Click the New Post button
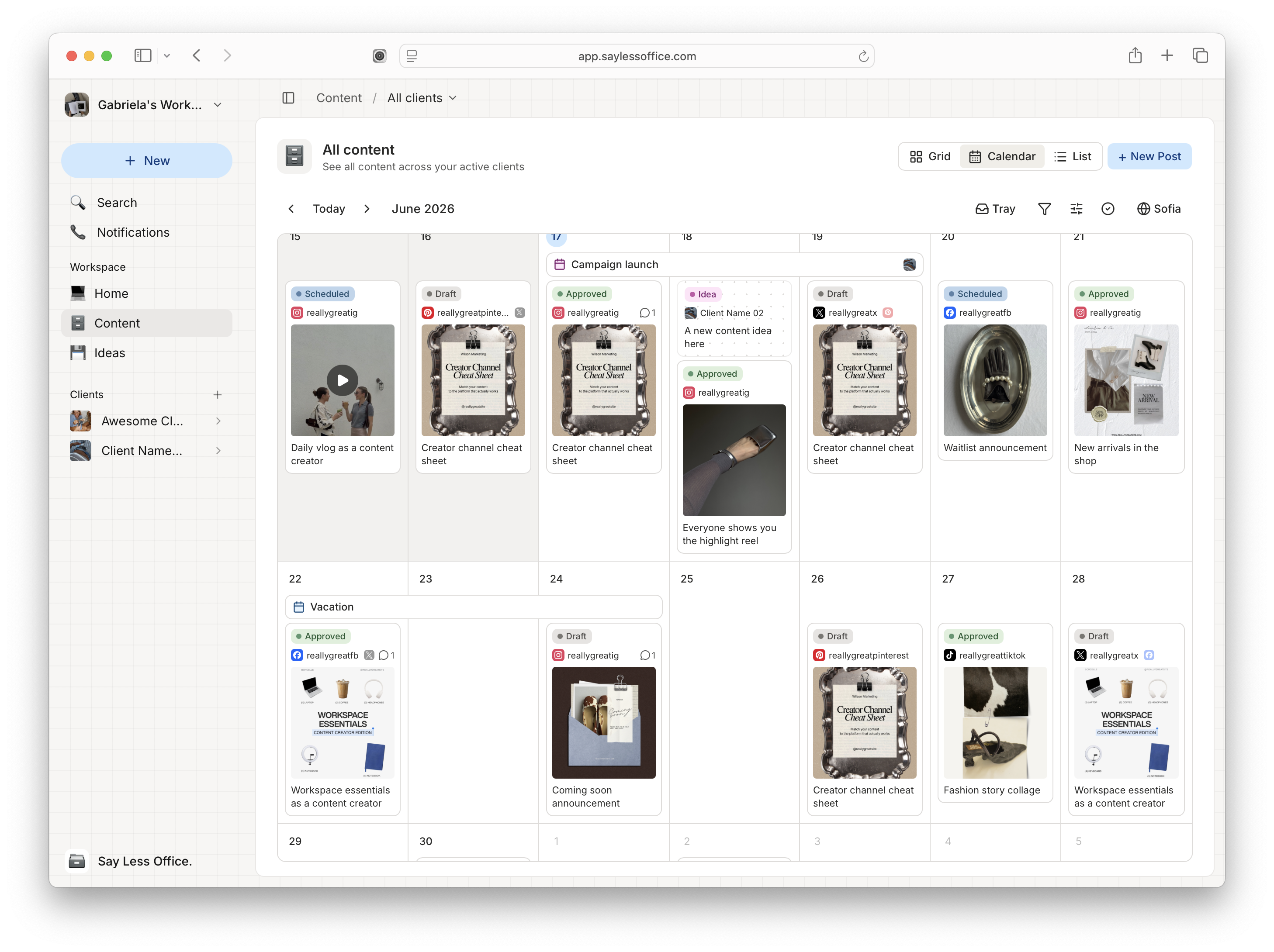Viewport: 1274px width, 952px height. 1149,157
